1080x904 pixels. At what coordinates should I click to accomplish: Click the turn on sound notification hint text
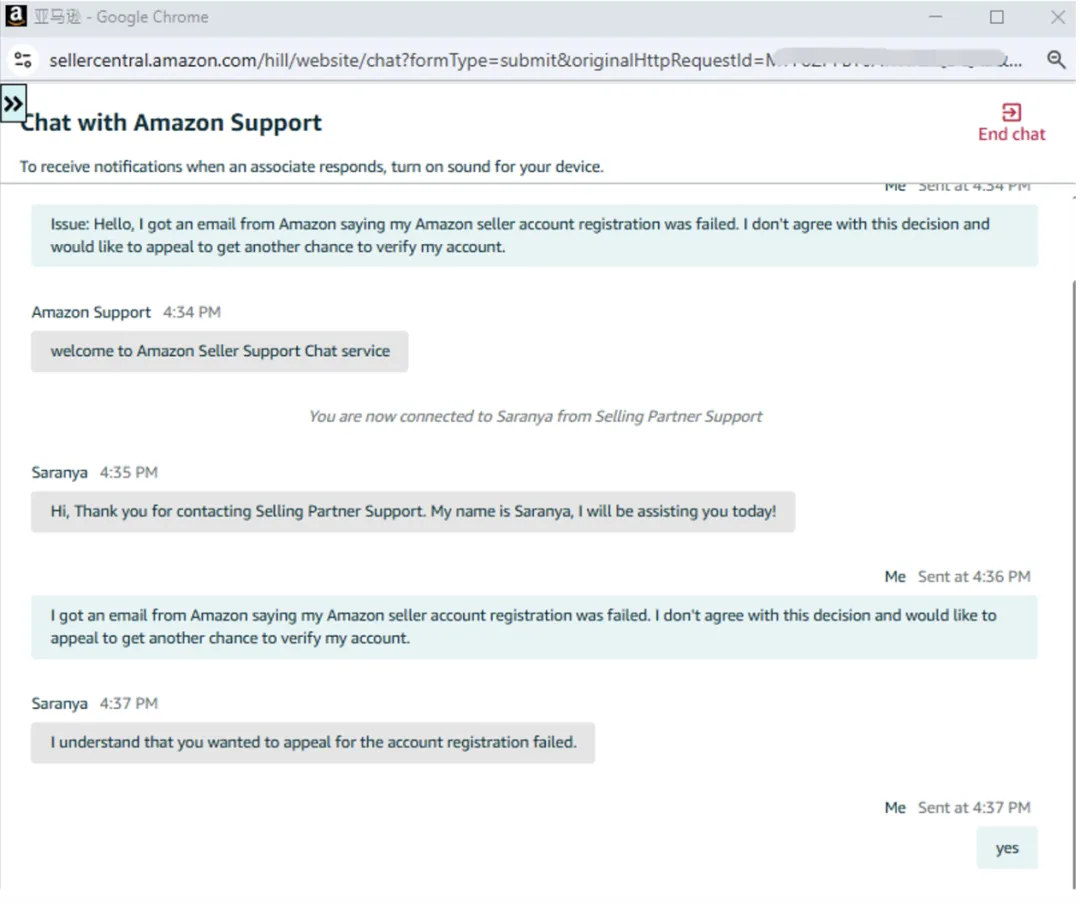point(312,167)
